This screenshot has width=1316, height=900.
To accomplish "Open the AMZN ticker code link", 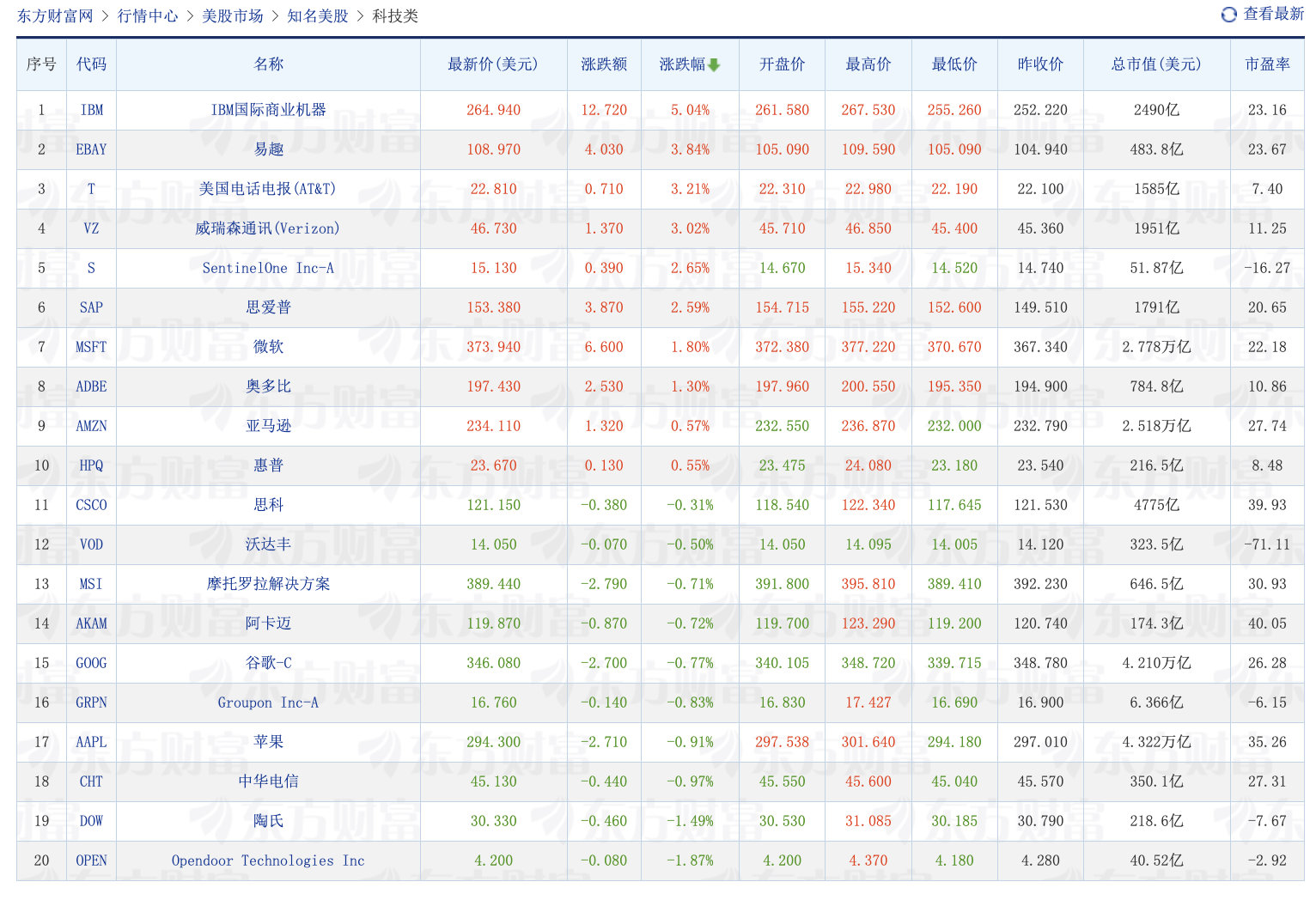I will 91,426.
